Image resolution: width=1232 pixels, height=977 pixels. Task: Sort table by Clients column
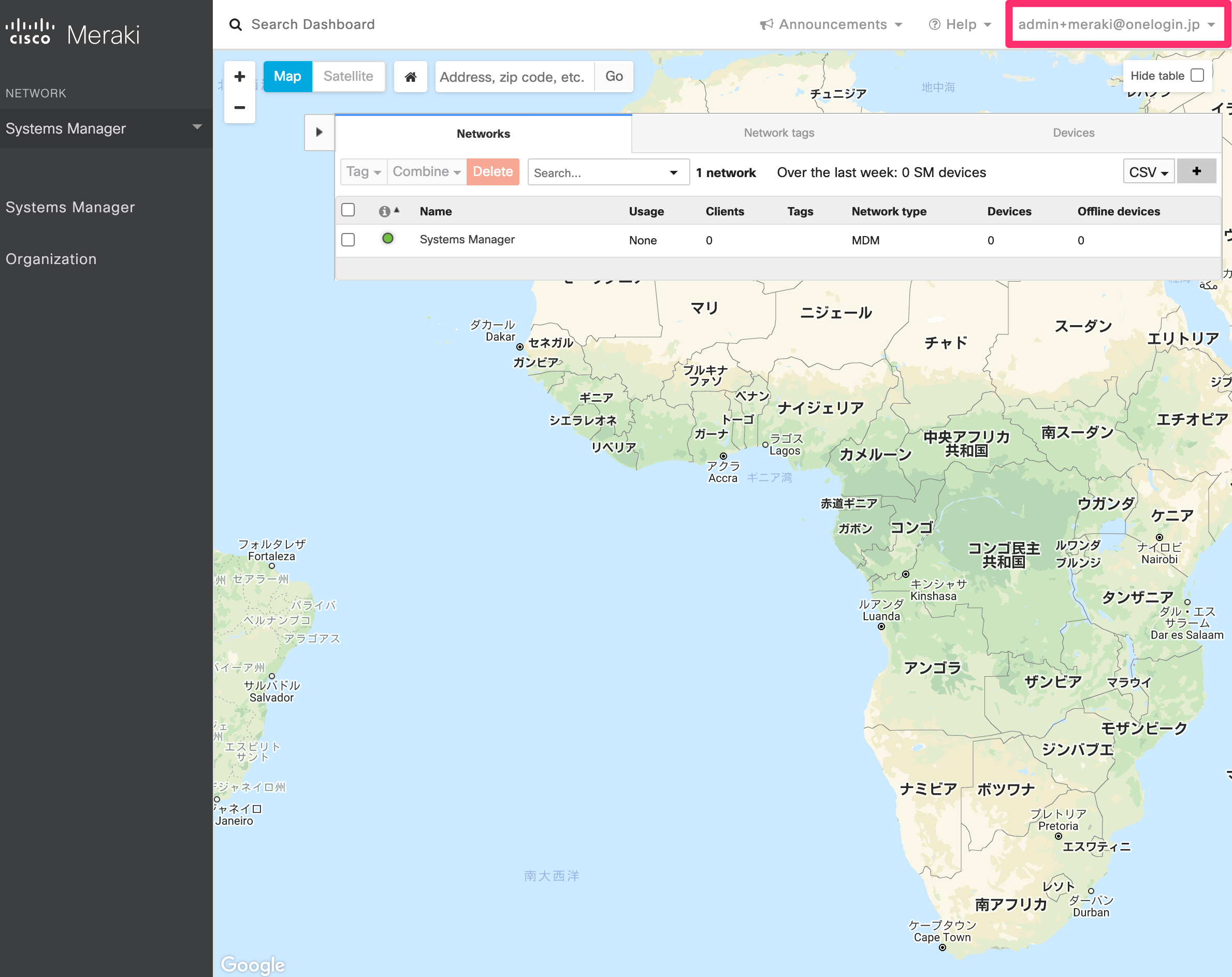(724, 211)
